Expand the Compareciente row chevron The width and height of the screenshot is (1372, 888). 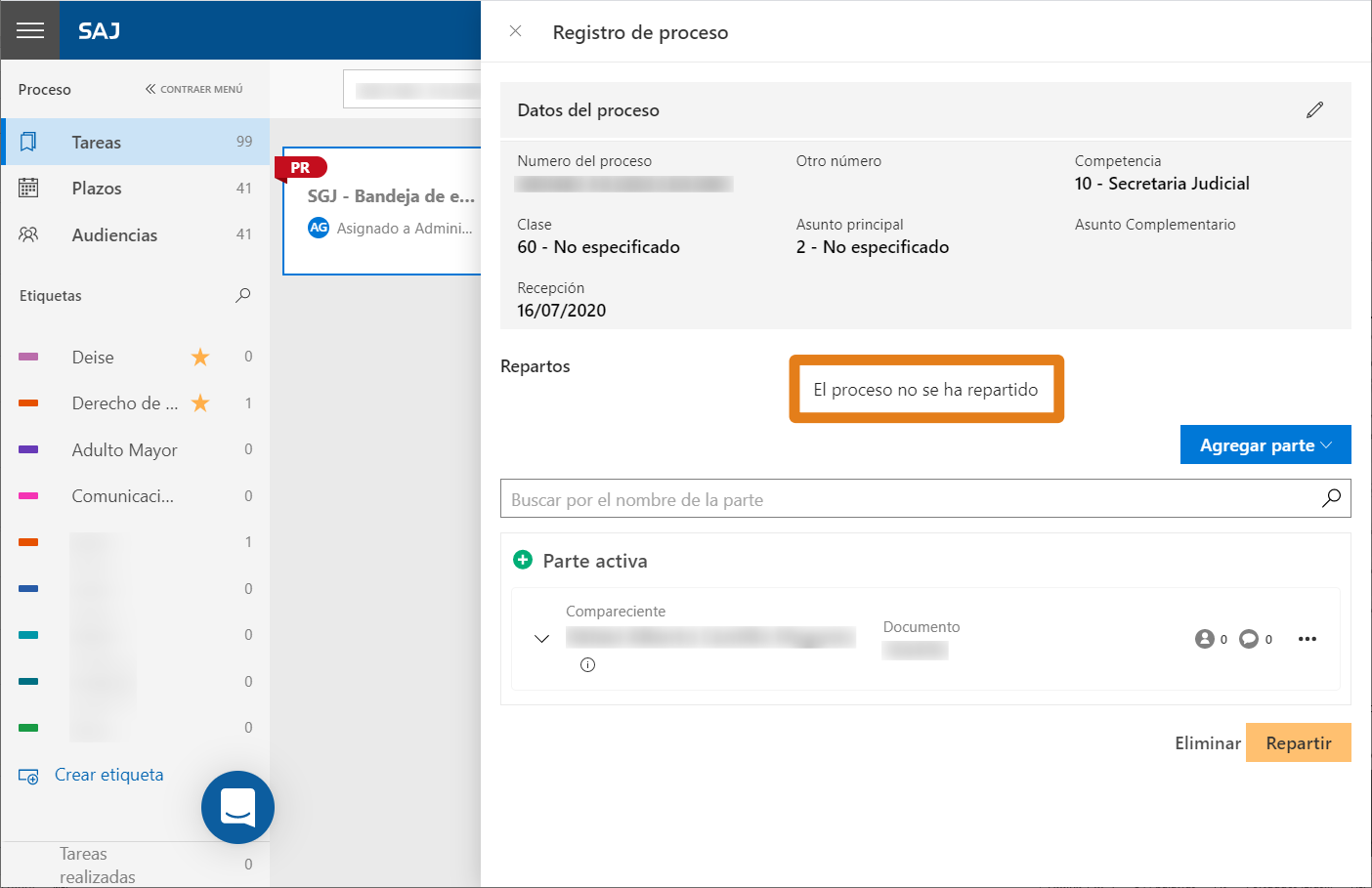coord(541,639)
